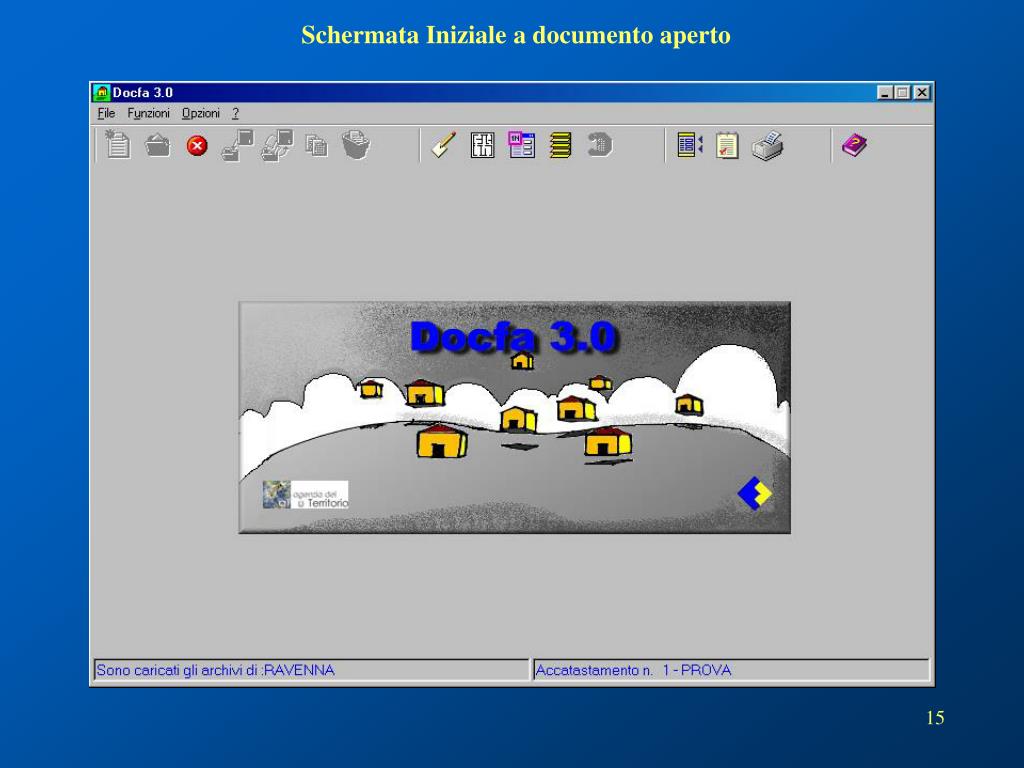Screen dimensions: 1024x768
Task: Click status text 'Sono caricati gli archivi di :RAVENNA'
Action: 216,670
